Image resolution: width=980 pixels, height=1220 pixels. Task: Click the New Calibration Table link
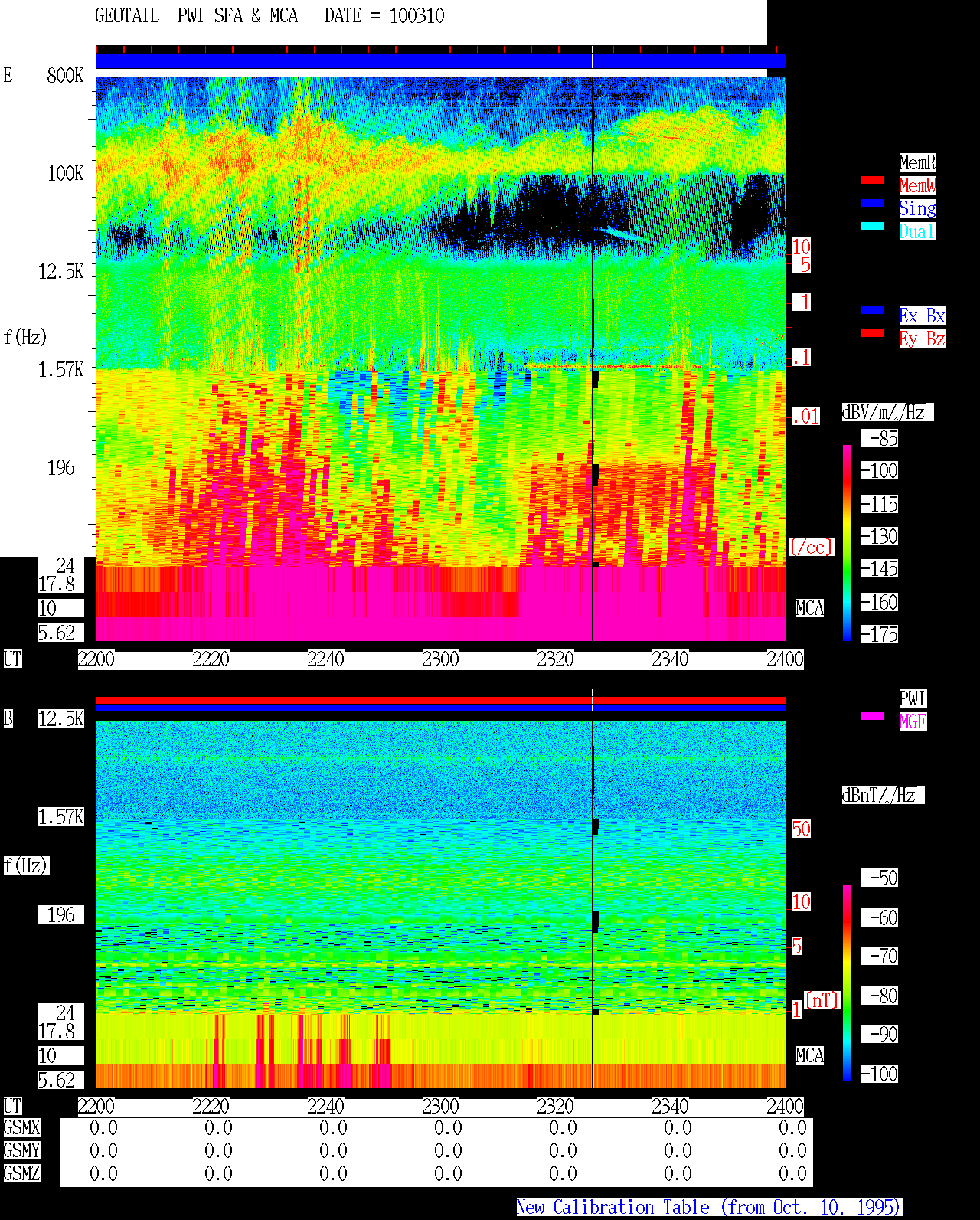(709, 1208)
